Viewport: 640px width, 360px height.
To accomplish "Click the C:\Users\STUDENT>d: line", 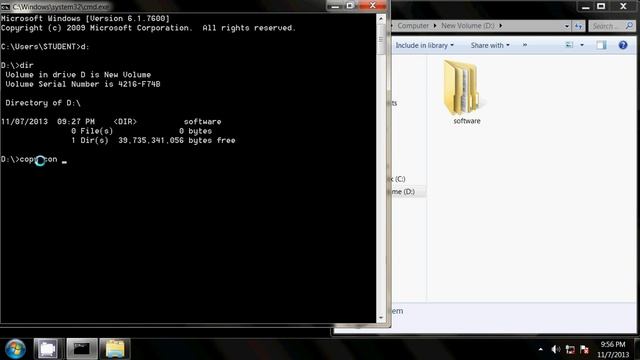I will pyautogui.click(x=45, y=47).
